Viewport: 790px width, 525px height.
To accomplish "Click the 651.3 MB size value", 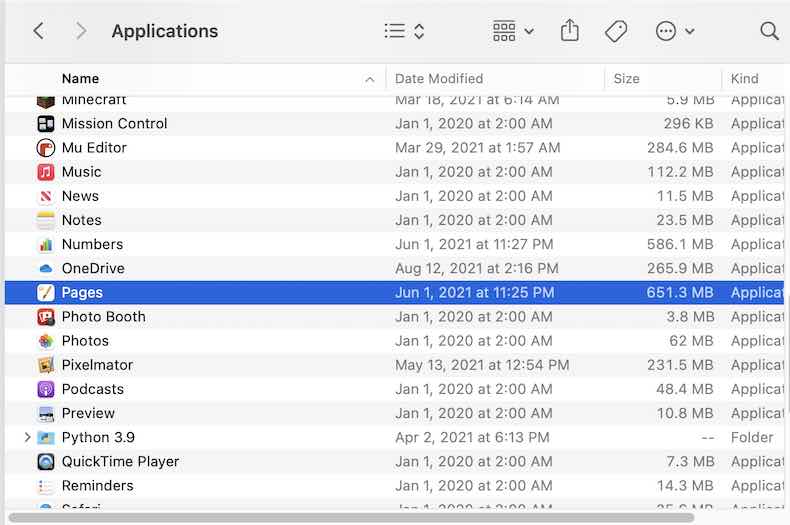I will pos(680,293).
